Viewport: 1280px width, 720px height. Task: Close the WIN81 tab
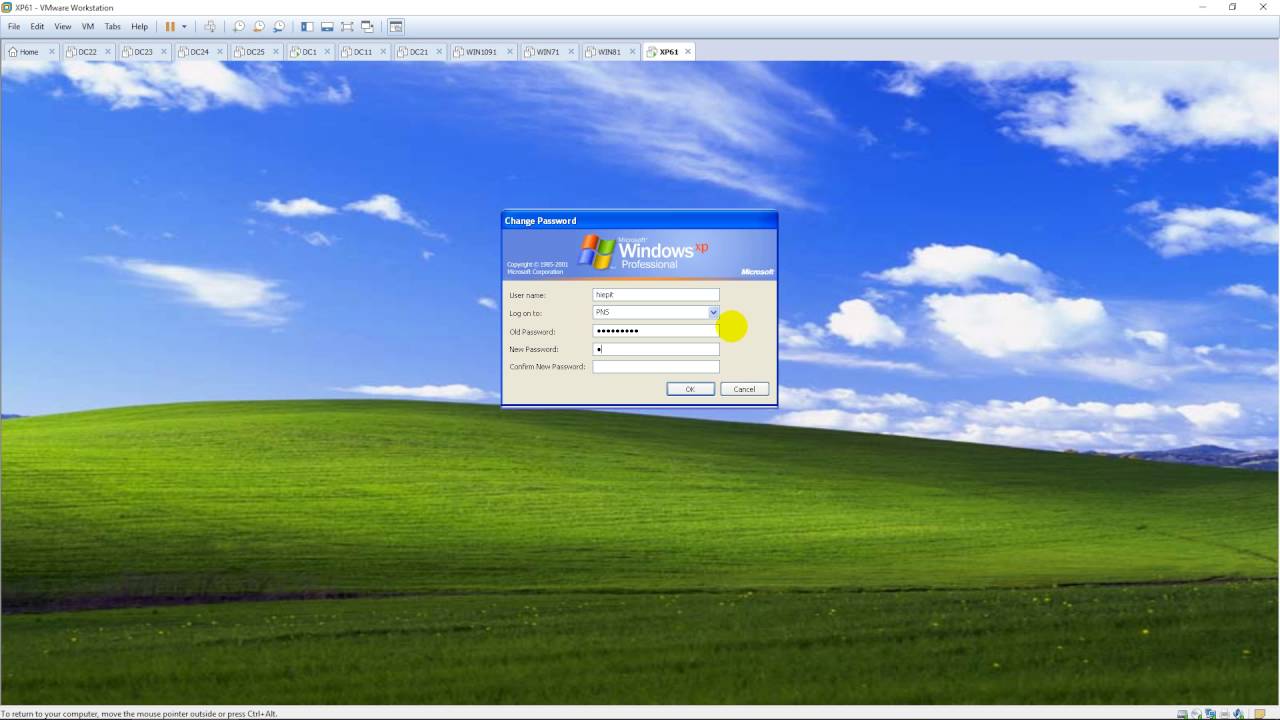632,52
